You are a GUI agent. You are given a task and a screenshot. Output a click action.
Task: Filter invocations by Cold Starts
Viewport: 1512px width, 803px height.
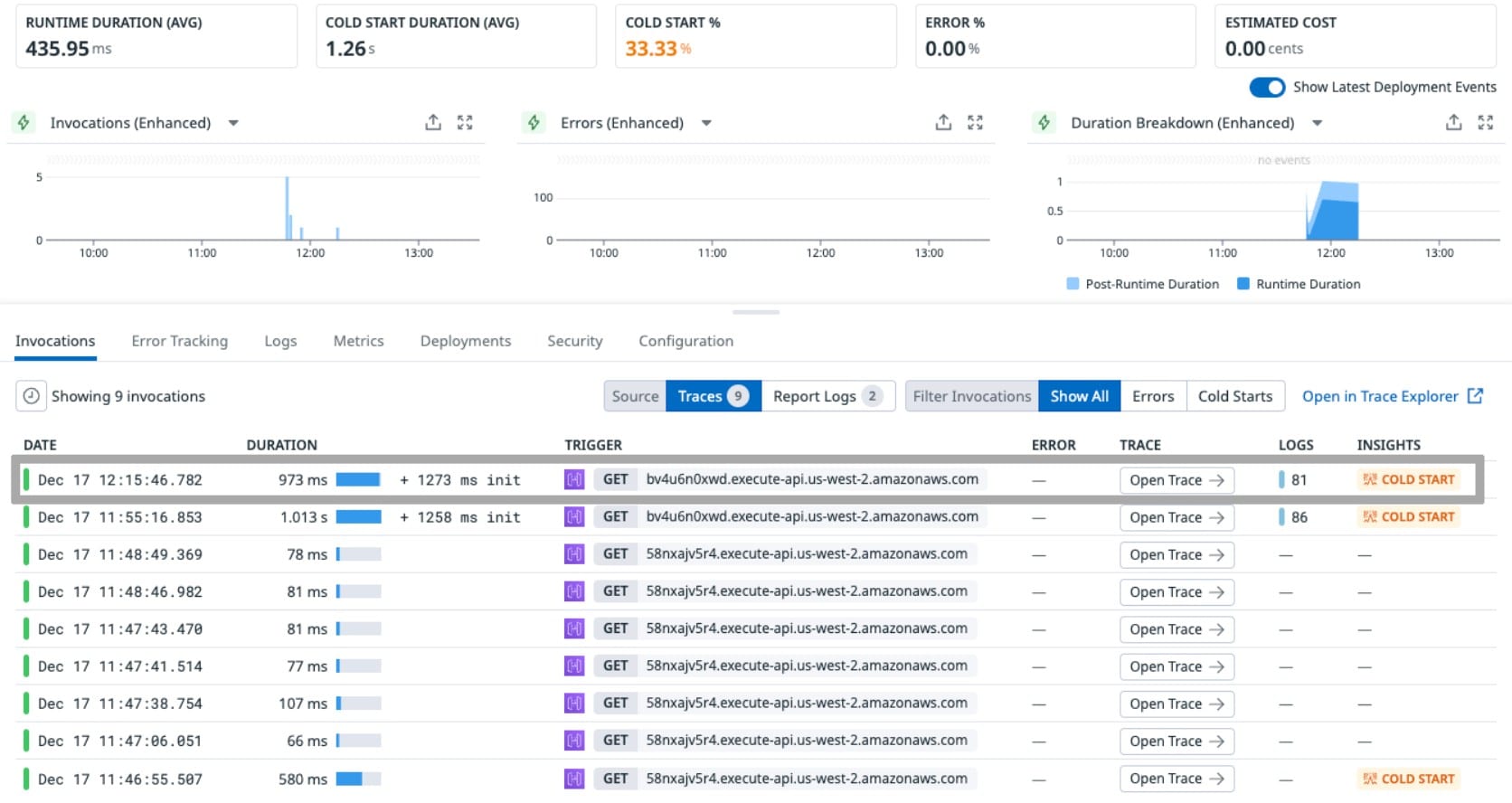pos(1235,396)
